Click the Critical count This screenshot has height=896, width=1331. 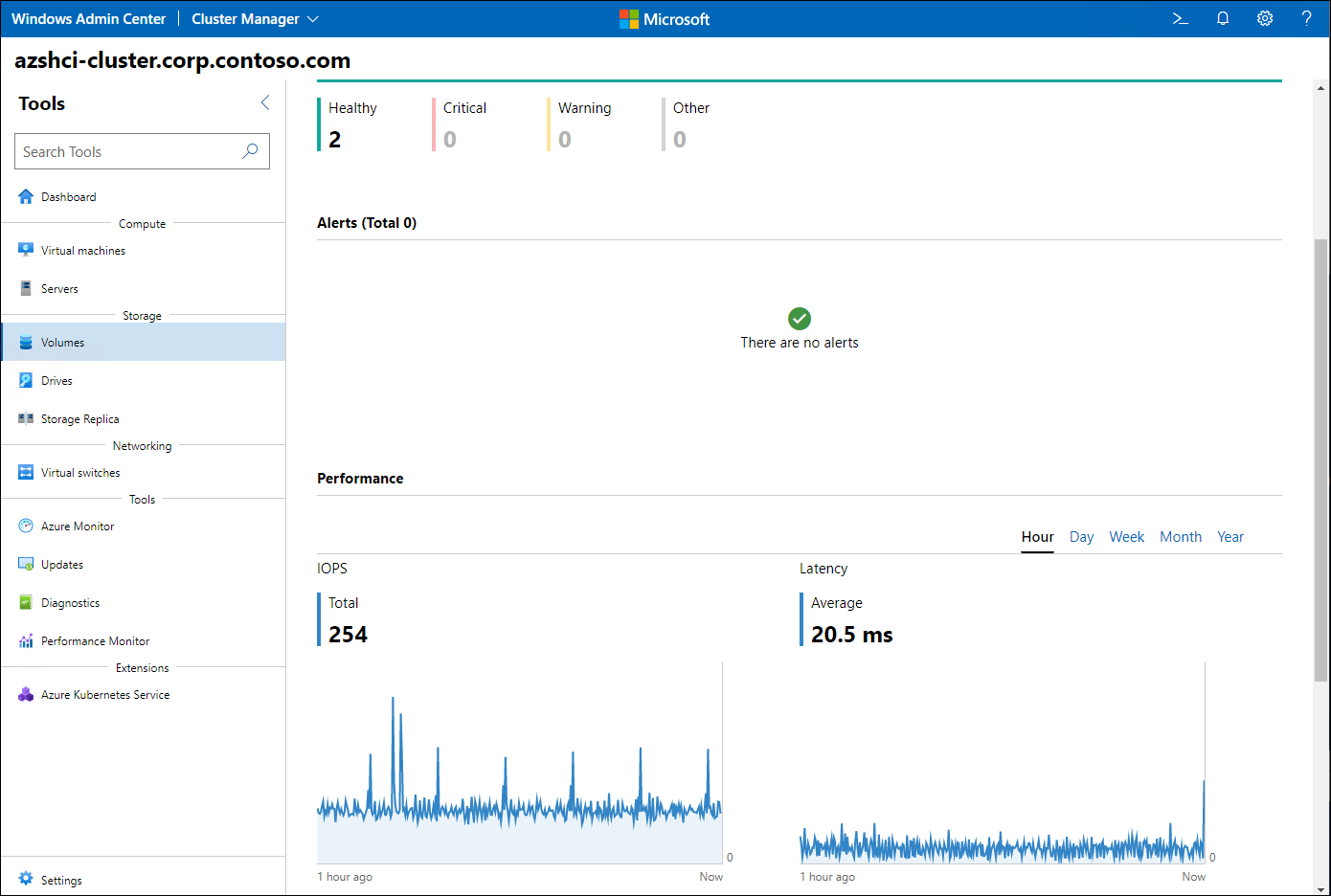click(450, 140)
